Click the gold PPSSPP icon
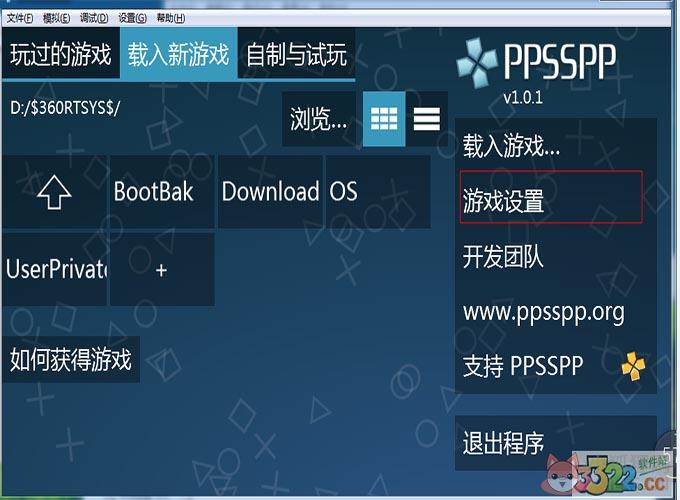 click(x=633, y=366)
